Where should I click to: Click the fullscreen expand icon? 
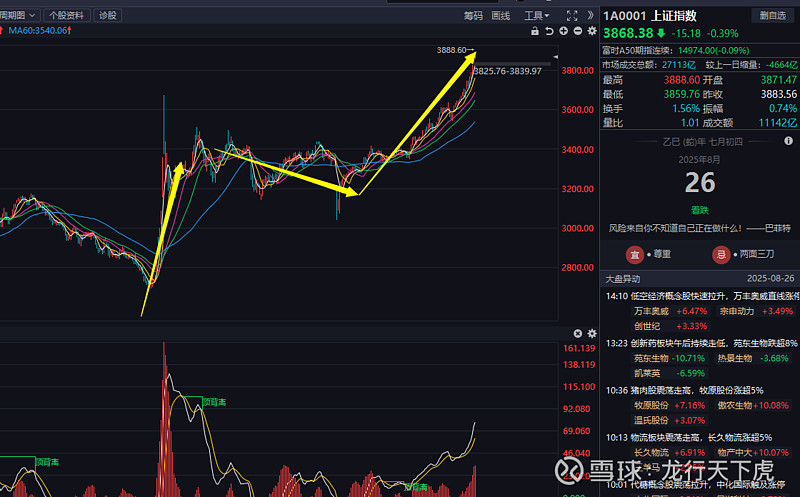click(572, 15)
